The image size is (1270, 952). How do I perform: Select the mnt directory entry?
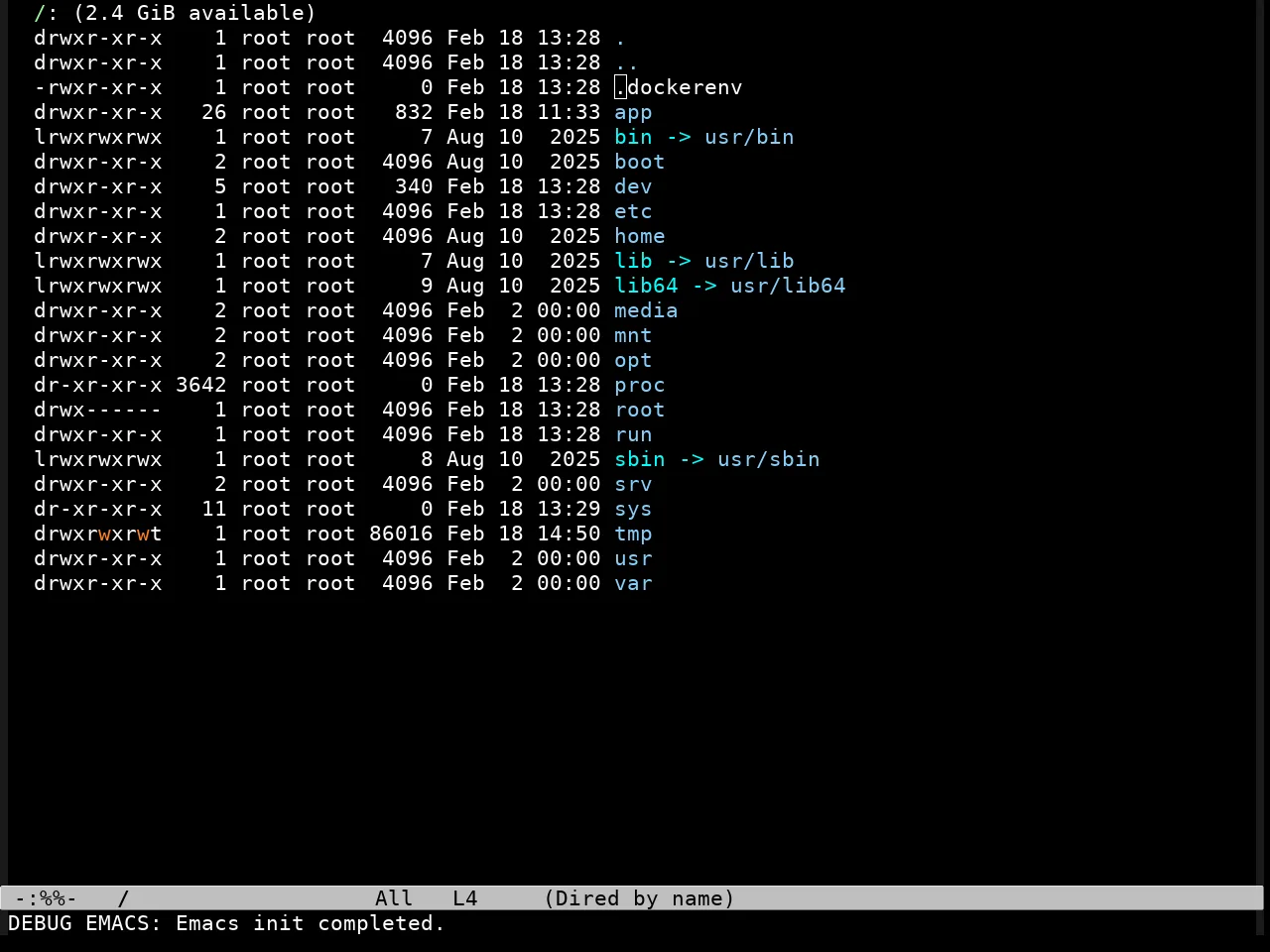(x=633, y=335)
